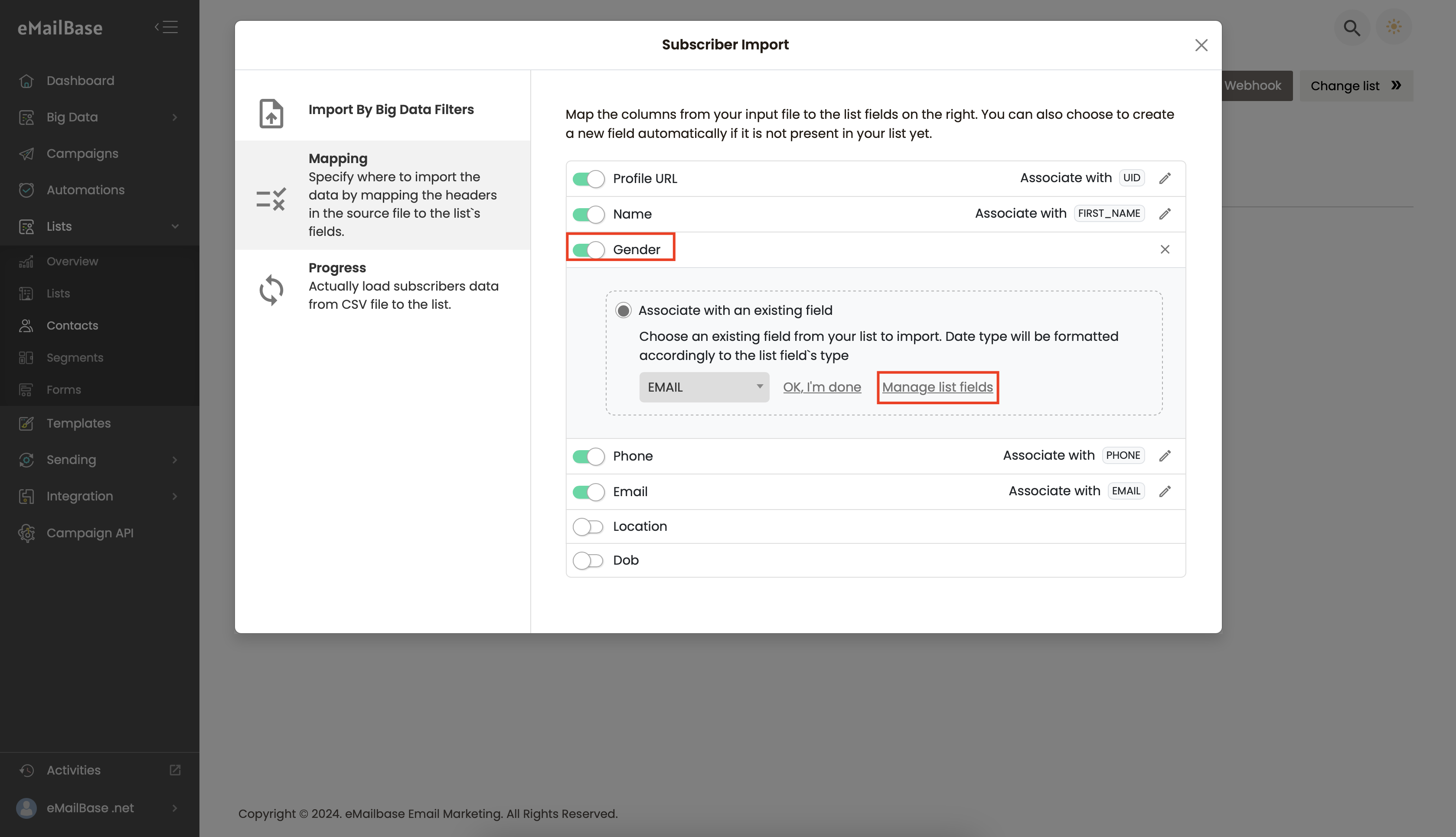The height and width of the screenshot is (837, 1456).
Task: Toggle light theme sun icon
Action: (x=1394, y=26)
